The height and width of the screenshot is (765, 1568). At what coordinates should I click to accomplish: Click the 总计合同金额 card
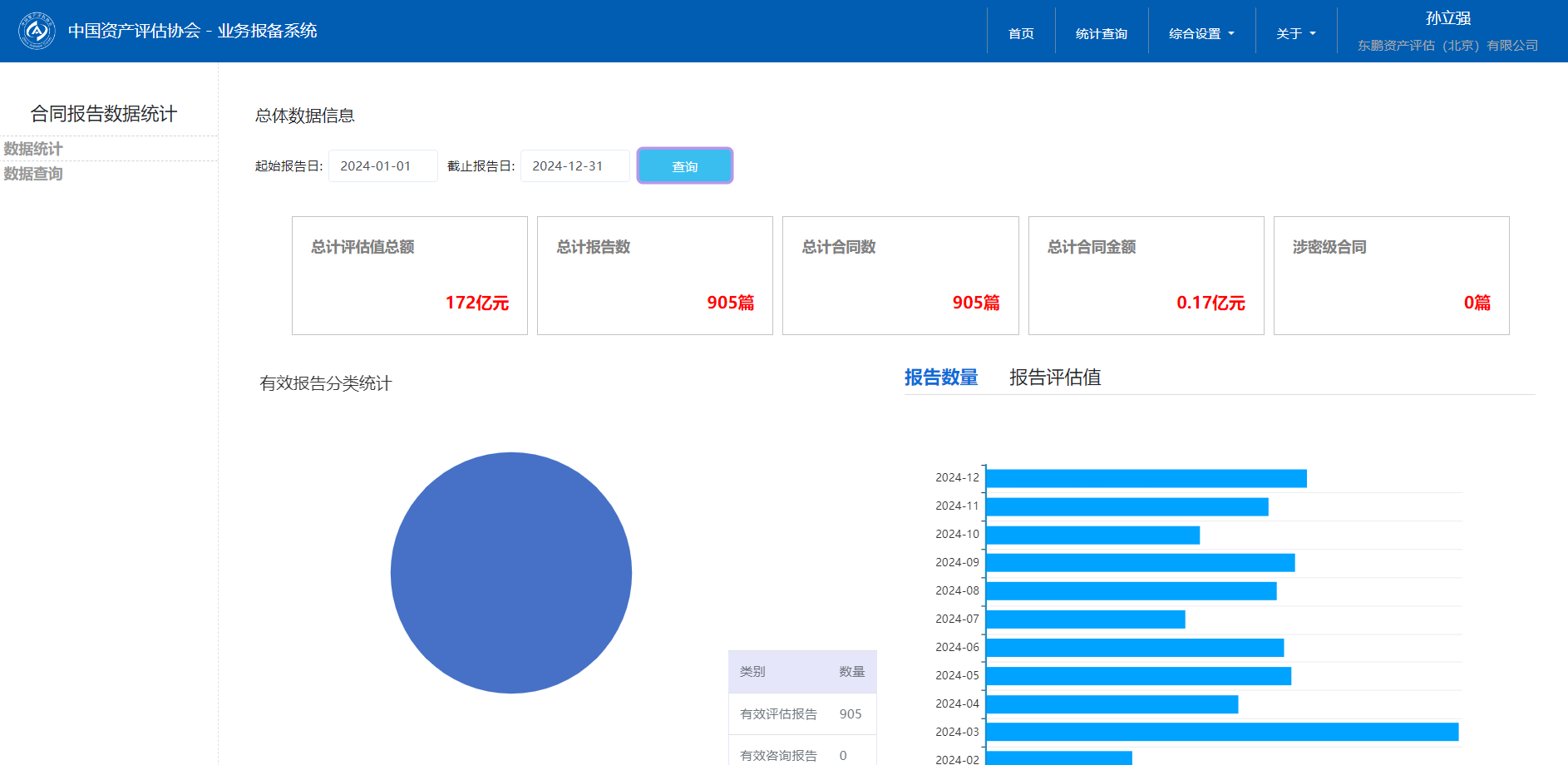click(1146, 275)
